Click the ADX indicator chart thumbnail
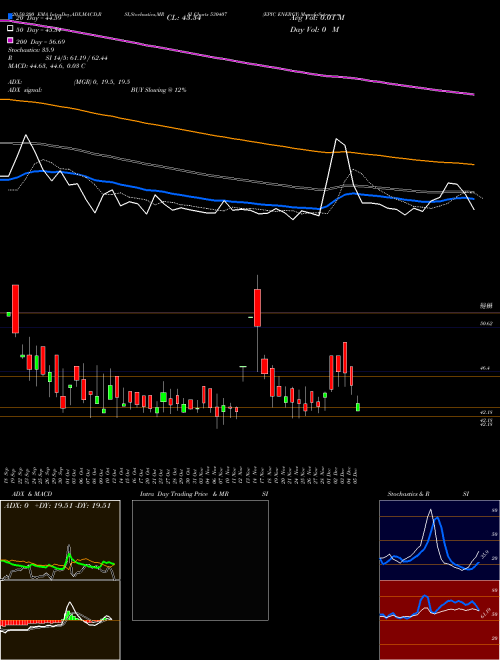 pos(60,540)
